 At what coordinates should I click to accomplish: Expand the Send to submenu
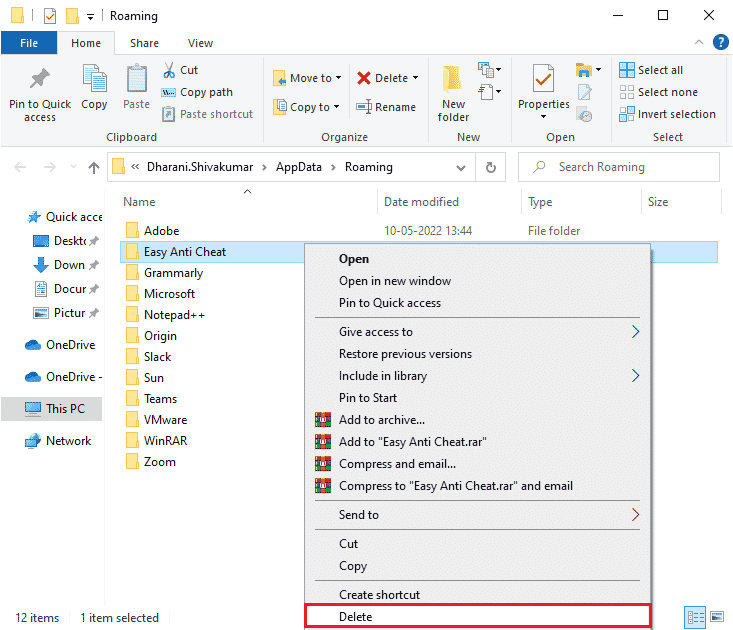point(477,515)
